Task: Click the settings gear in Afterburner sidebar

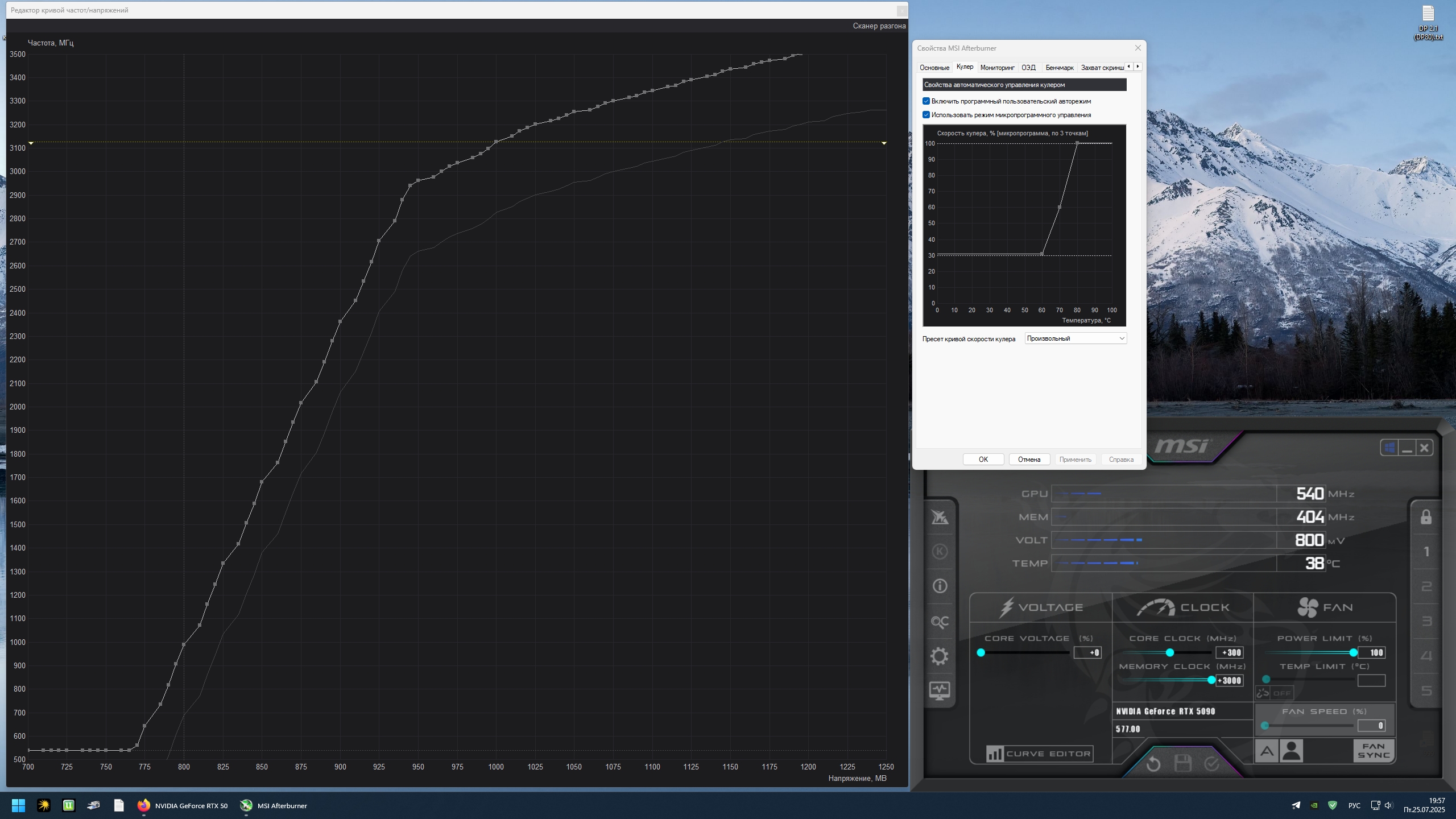Action: 940,656
